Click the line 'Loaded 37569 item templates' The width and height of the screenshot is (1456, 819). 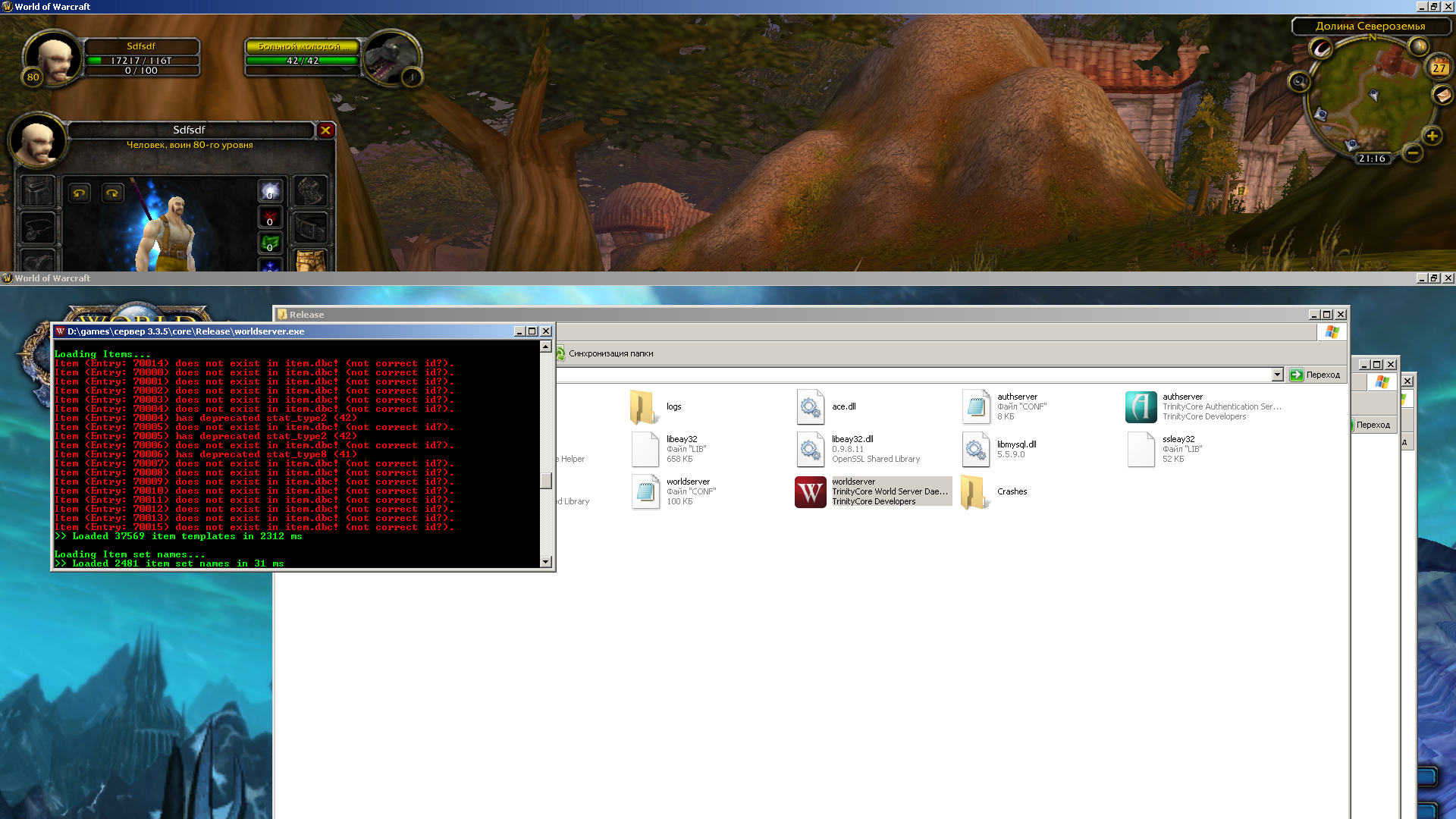[x=178, y=536]
